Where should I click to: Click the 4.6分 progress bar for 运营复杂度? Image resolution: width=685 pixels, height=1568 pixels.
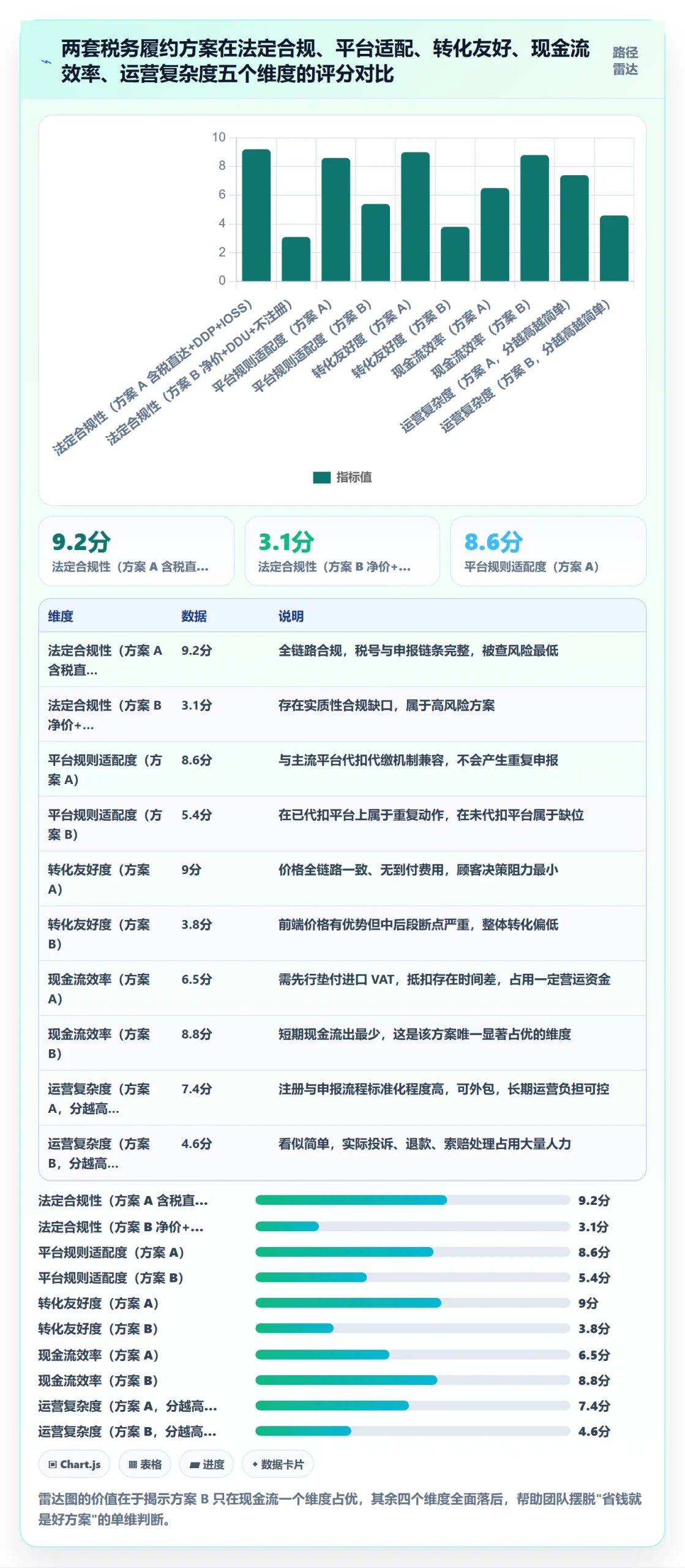pyautogui.click(x=413, y=1431)
